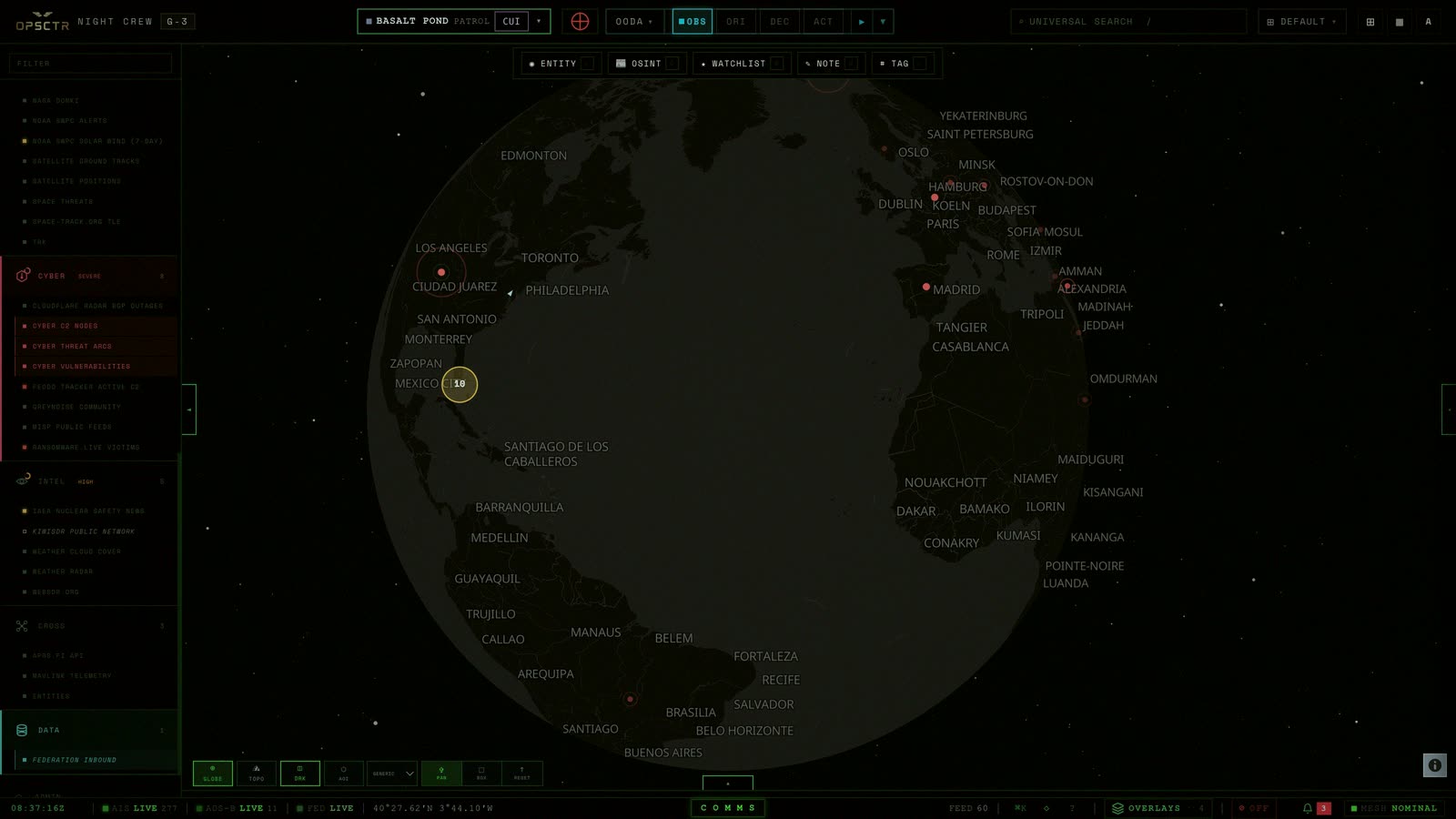Select the DEC phase tab
Image resolution: width=1456 pixels, height=819 pixels.
point(780,22)
